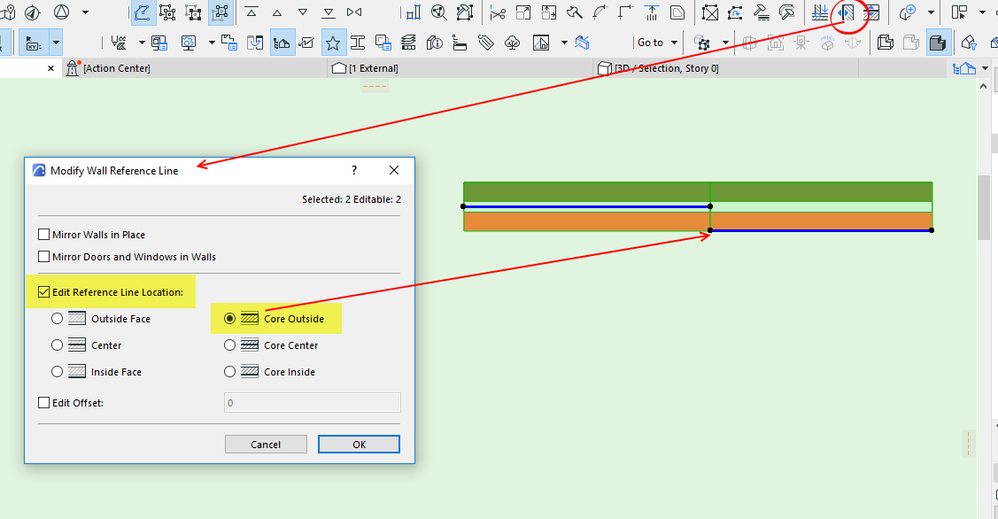
Task: Click the green top wall layer
Action: tap(698, 192)
